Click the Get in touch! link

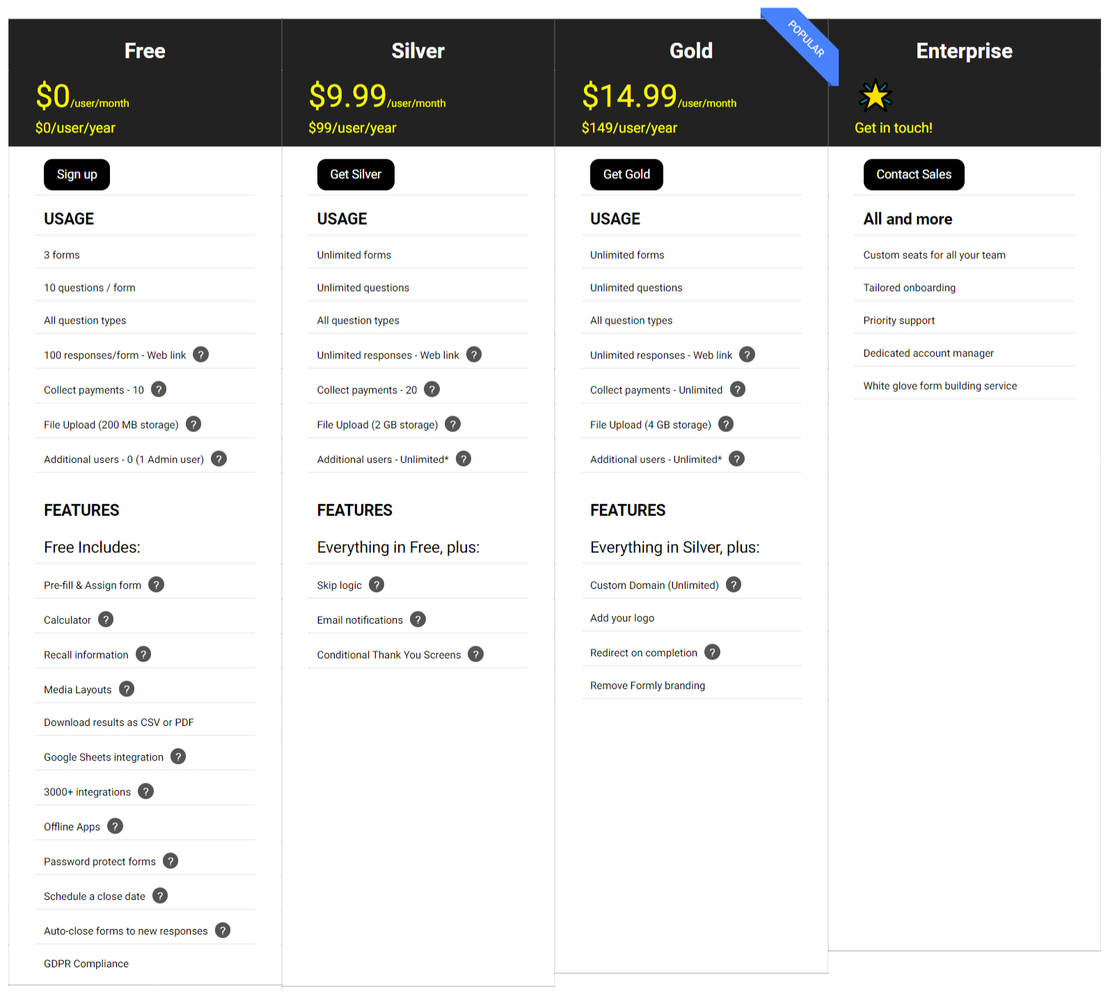893,128
